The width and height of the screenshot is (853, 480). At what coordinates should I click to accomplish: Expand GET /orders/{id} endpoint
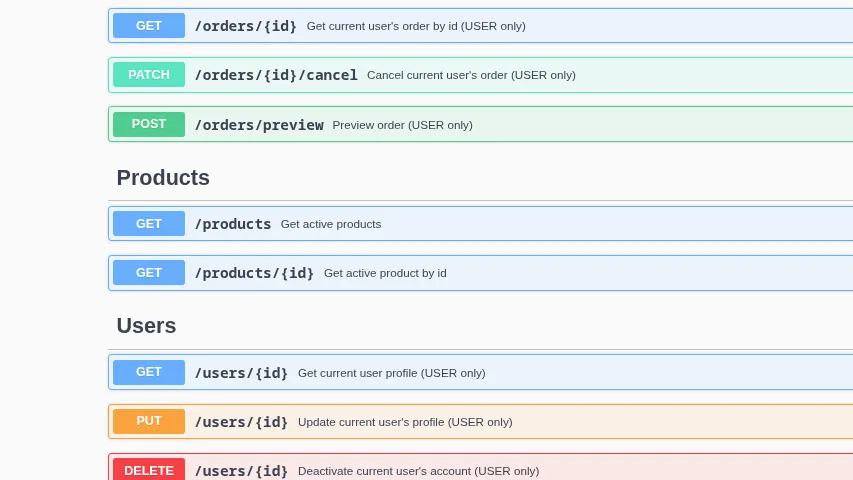pyautogui.click(x=480, y=26)
